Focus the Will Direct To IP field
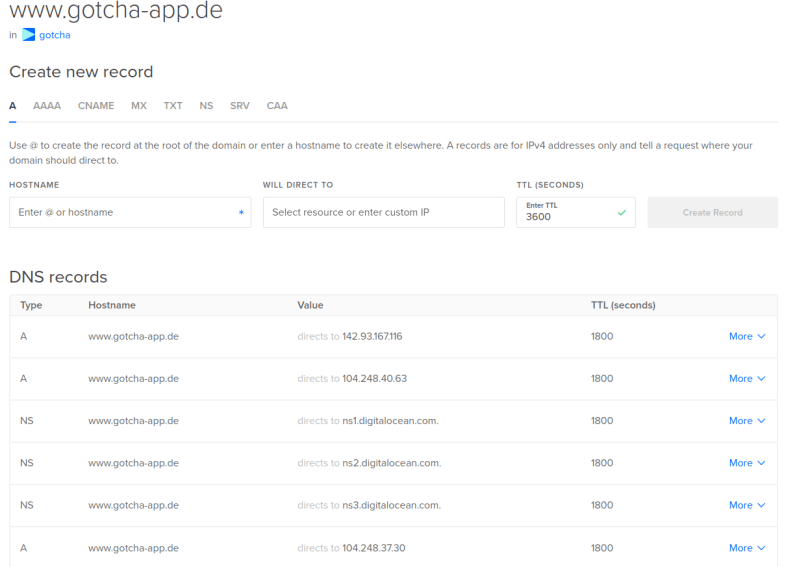This screenshot has width=808, height=567. coord(383,212)
